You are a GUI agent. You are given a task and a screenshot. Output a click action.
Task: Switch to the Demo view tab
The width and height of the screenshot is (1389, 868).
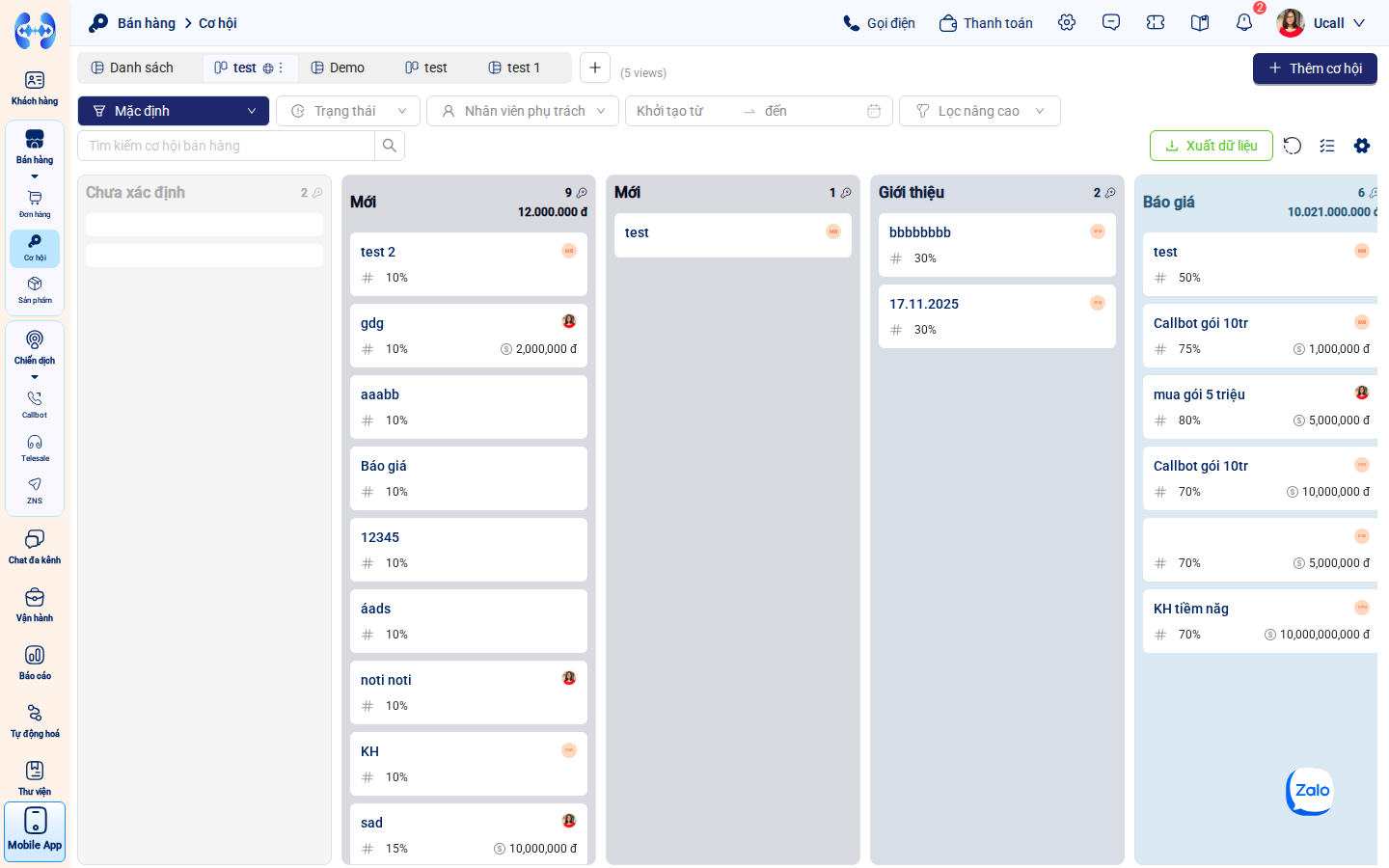338,68
